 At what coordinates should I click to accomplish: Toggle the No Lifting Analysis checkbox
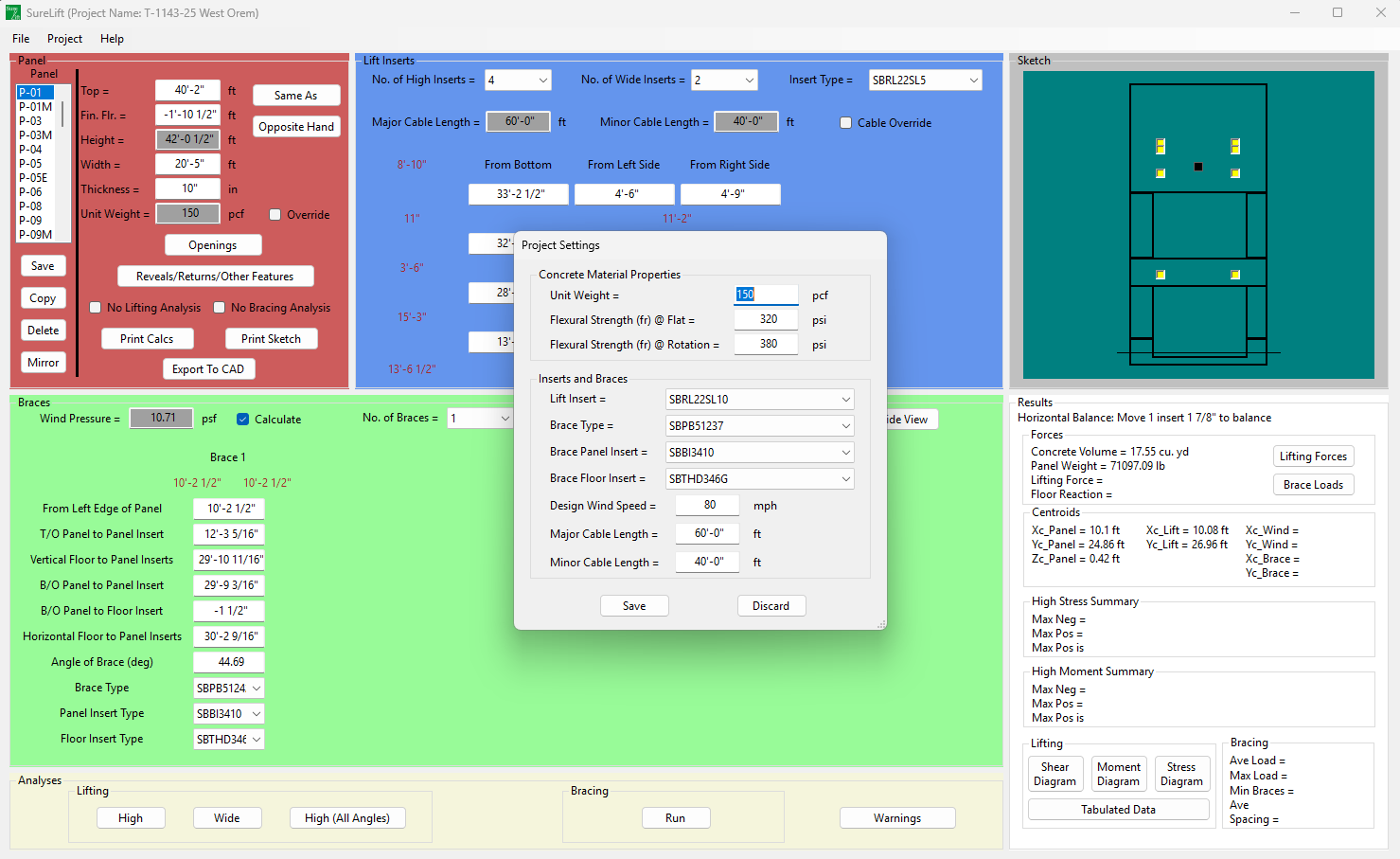pyautogui.click(x=96, y=308)
